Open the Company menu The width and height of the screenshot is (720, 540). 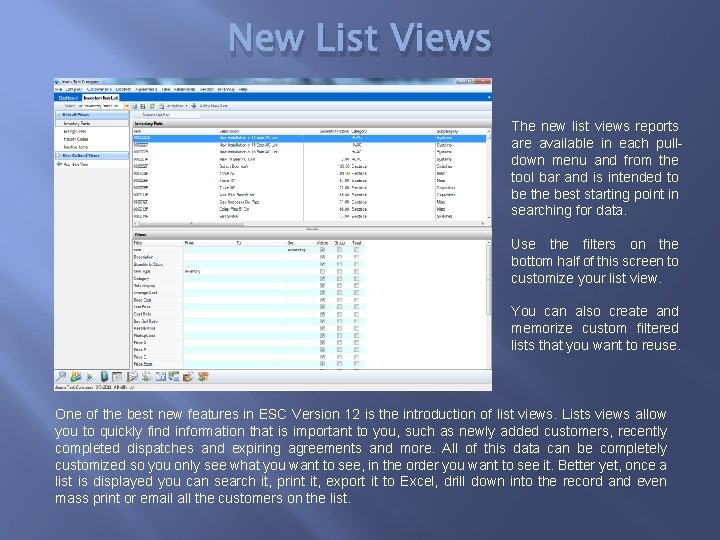pos(74,90)
